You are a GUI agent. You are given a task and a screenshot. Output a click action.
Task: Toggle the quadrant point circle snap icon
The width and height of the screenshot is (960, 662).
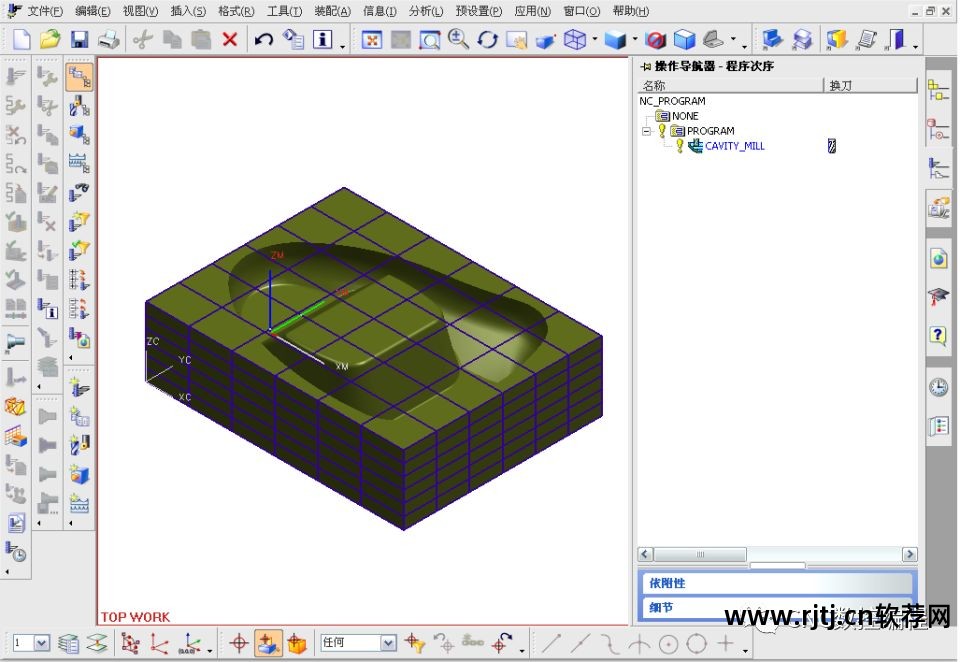pos(697,644)
